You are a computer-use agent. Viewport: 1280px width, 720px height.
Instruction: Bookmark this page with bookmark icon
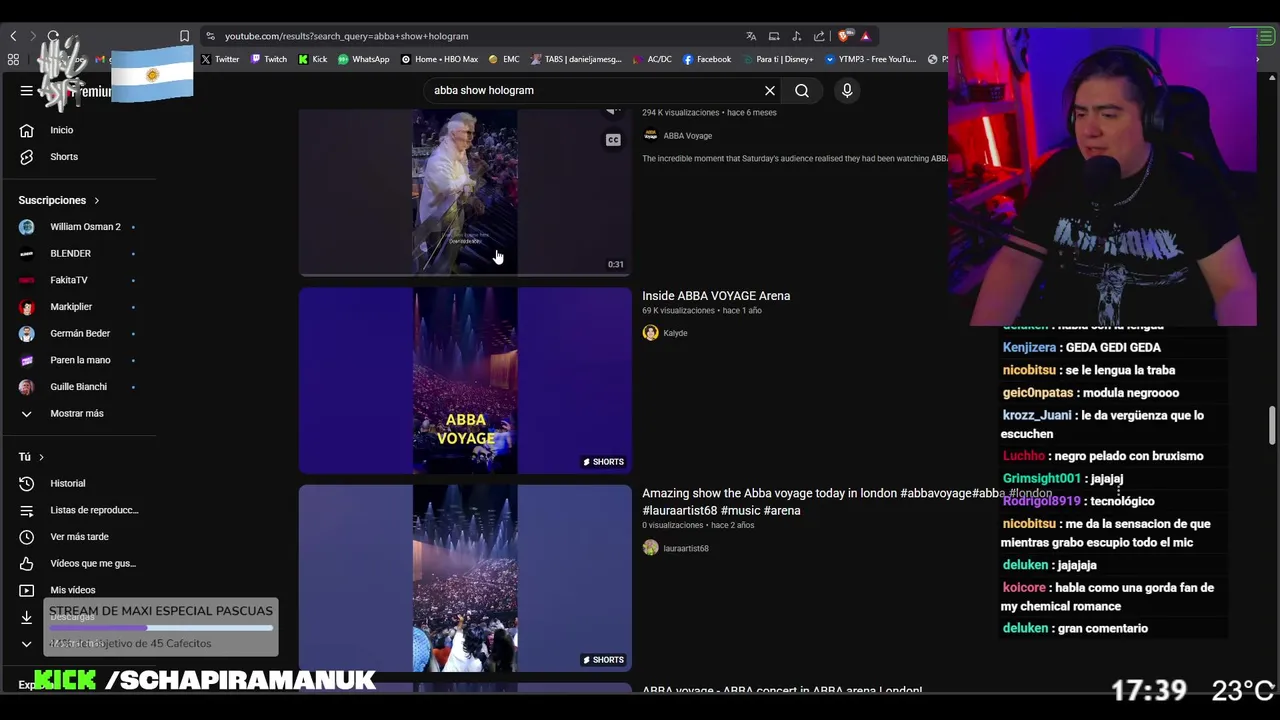(x=184, y=36)
